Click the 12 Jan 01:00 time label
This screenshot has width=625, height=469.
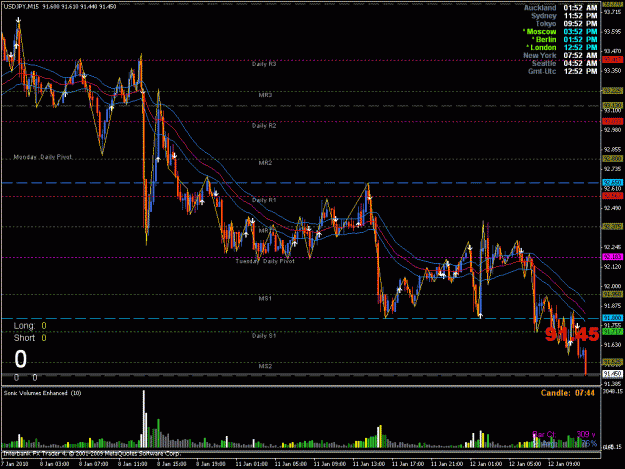pos(486,464)
